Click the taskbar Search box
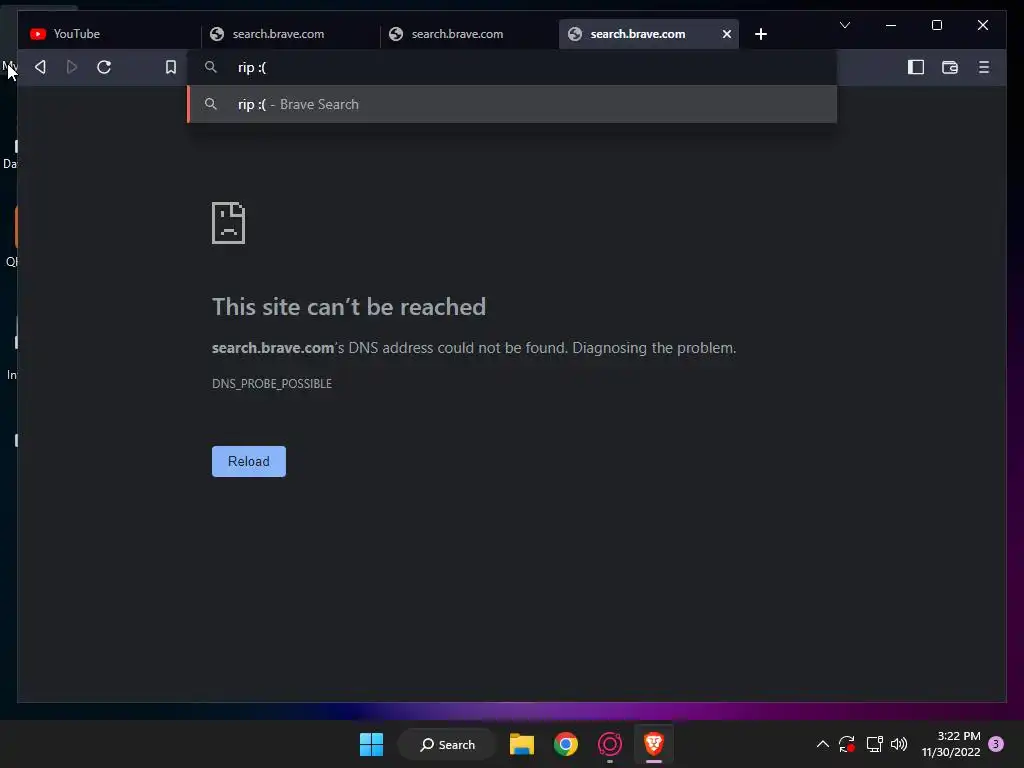This screenshot has width=1024, height=768. 447,744
